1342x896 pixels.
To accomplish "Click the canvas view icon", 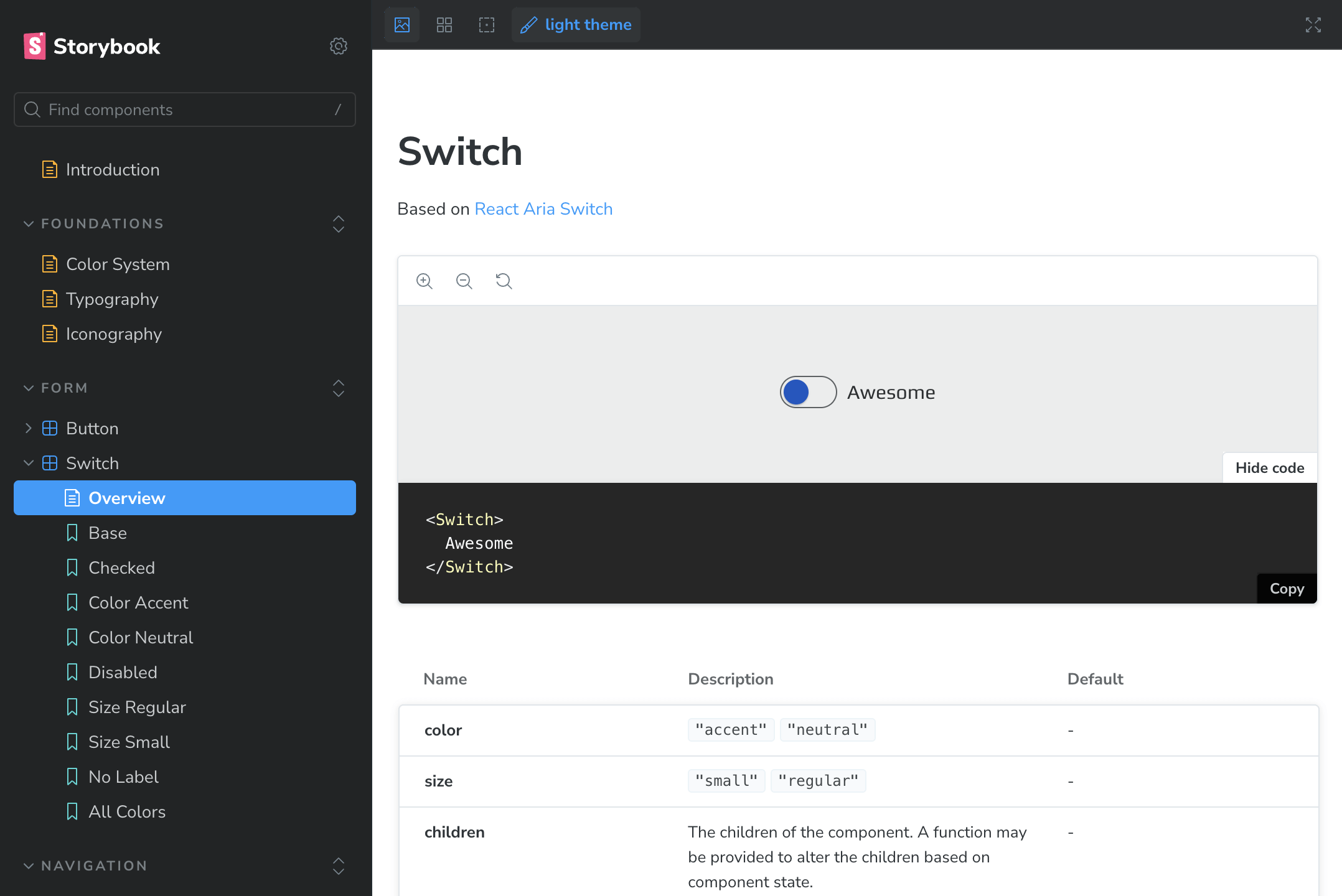I will 401,24.
